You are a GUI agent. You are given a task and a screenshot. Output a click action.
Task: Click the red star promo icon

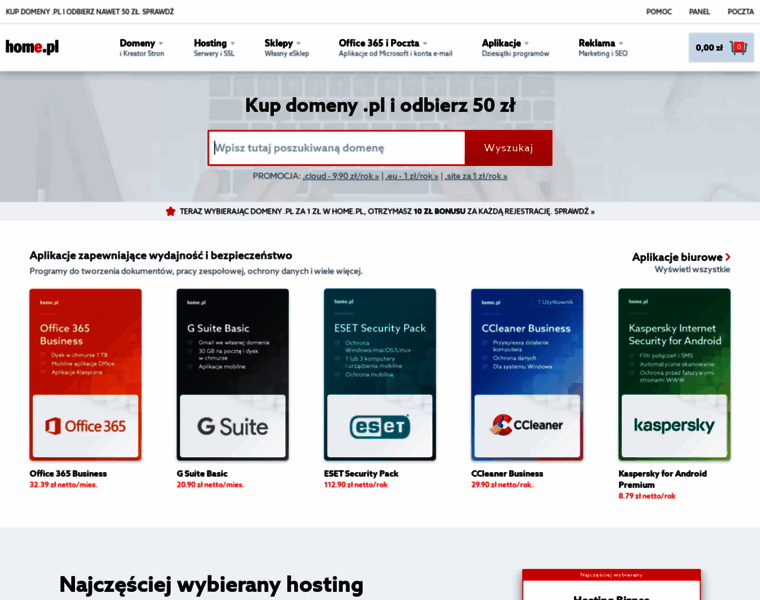(170, 211)
